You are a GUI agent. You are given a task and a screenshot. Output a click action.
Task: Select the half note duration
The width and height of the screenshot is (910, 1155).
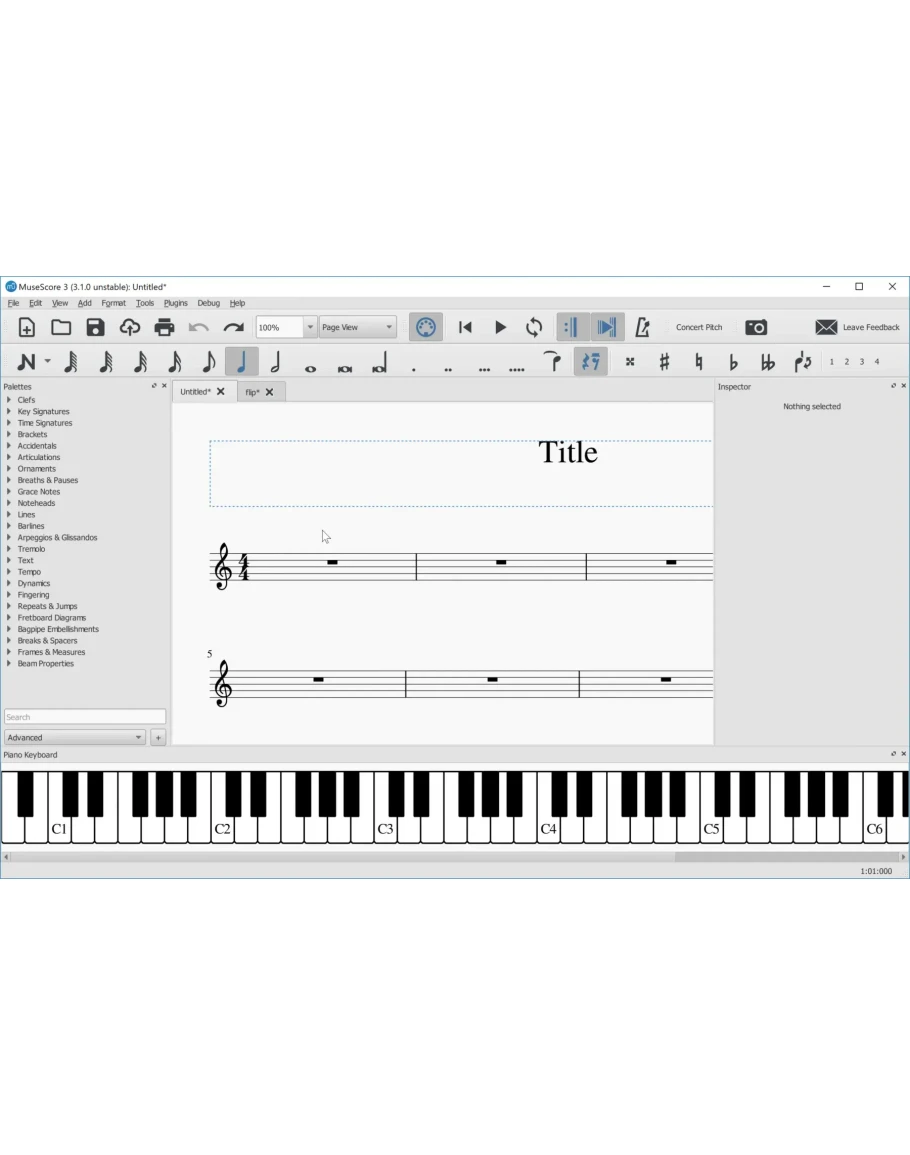(x=275, y=362)
